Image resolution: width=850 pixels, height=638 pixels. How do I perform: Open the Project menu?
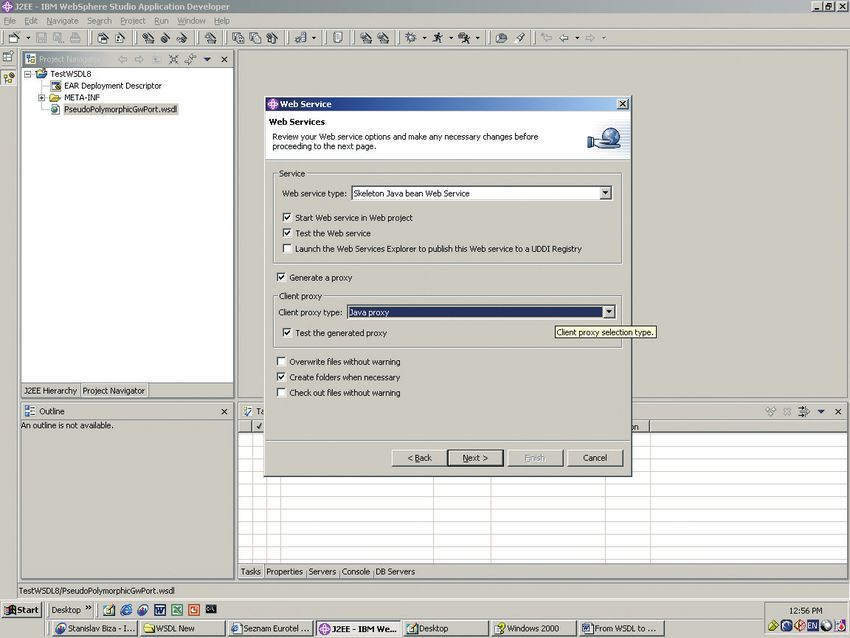(x=132, y=21)
